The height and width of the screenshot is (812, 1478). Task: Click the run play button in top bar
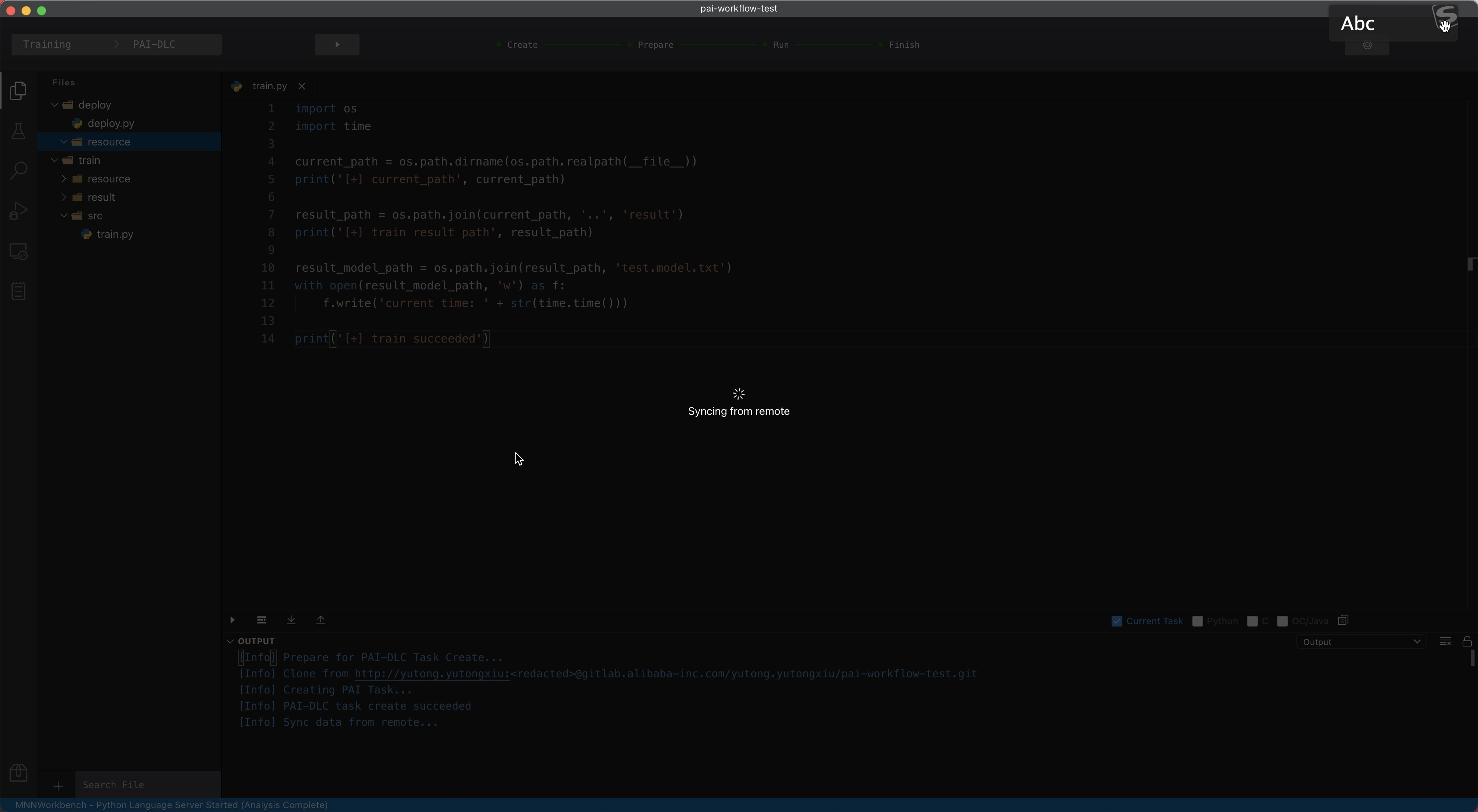338,45
